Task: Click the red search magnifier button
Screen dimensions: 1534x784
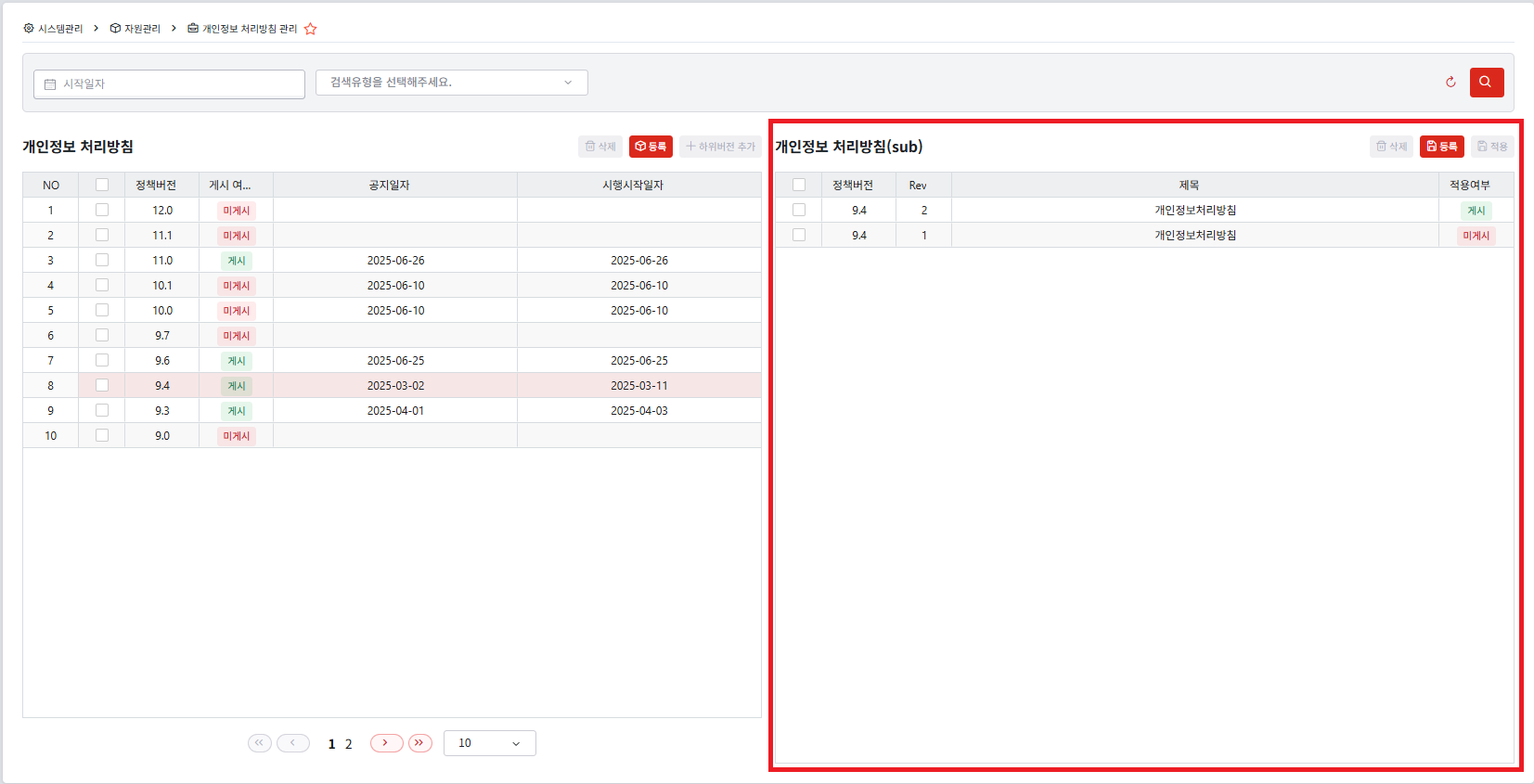Action: point(1487,82)
